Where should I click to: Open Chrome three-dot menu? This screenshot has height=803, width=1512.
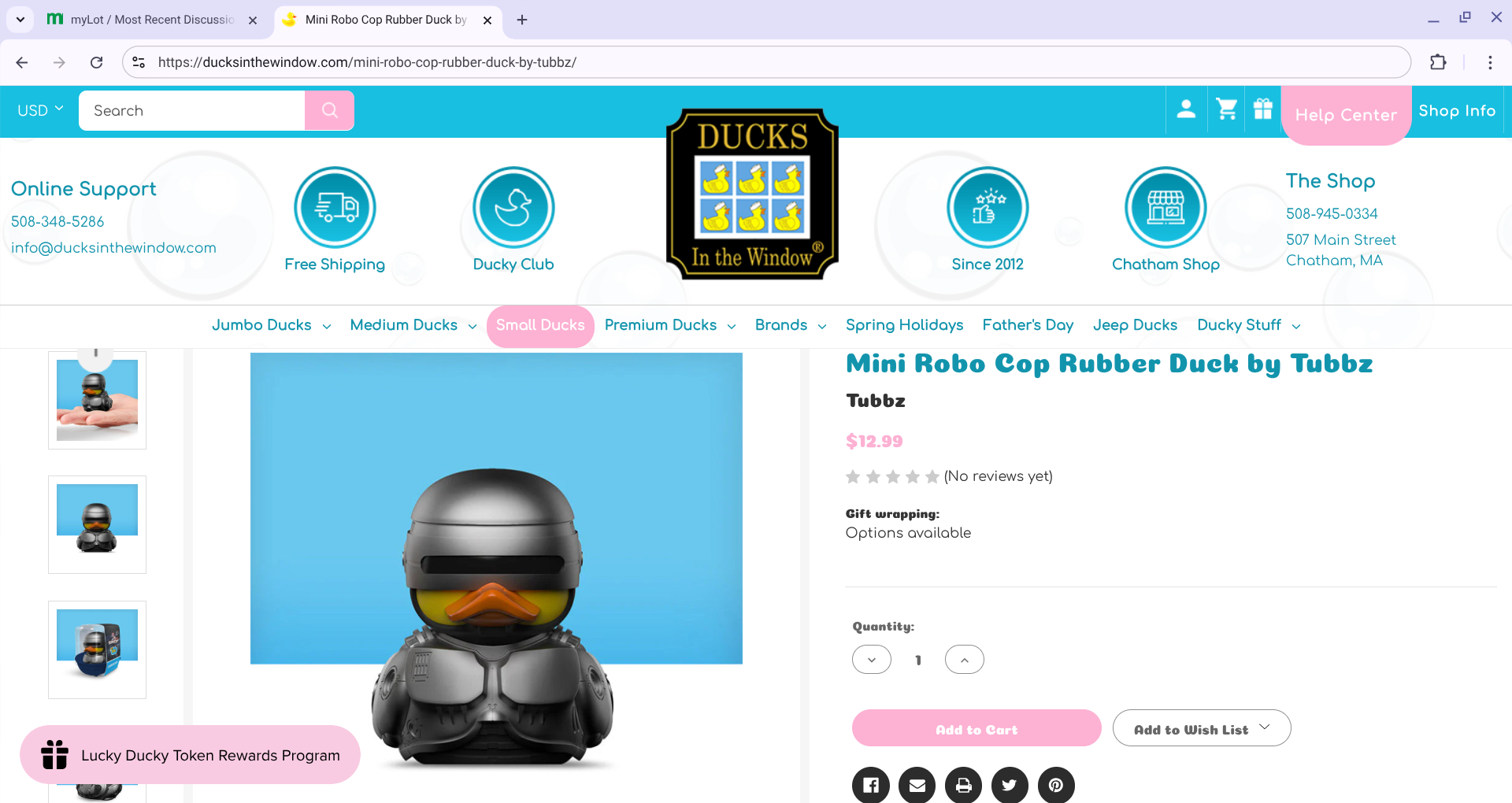(x=1490, y=62)
